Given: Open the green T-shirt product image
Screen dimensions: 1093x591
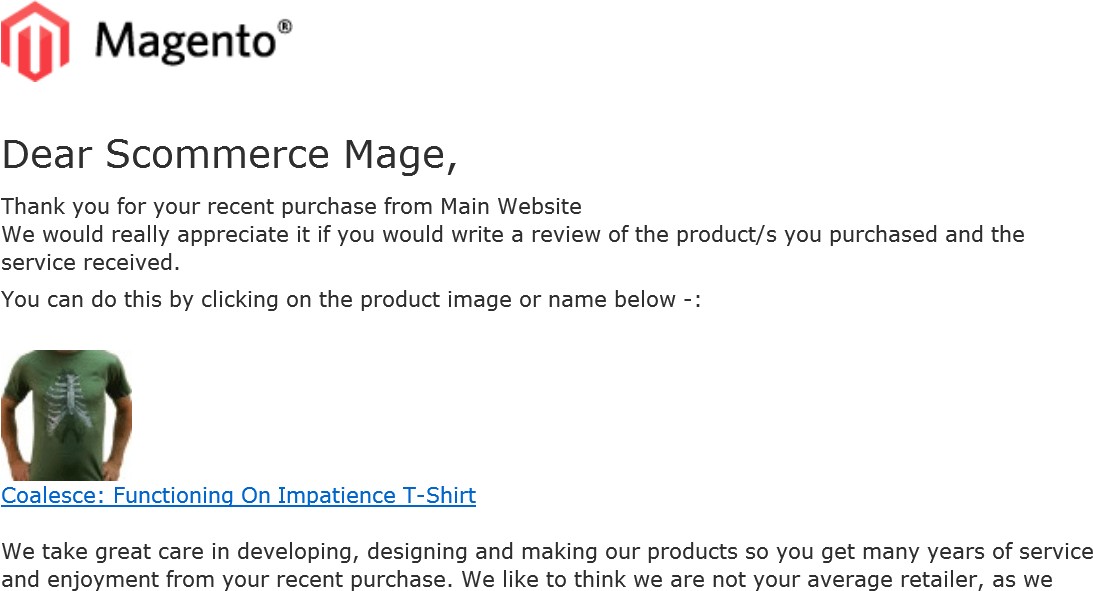Looking at the screenshot, I should [66, 415].
